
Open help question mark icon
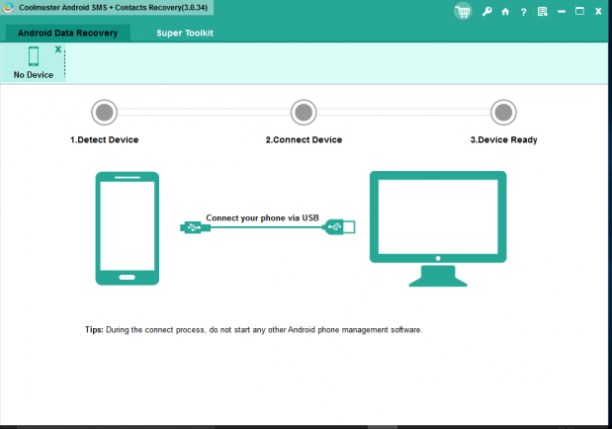click(x=523, y=12)
